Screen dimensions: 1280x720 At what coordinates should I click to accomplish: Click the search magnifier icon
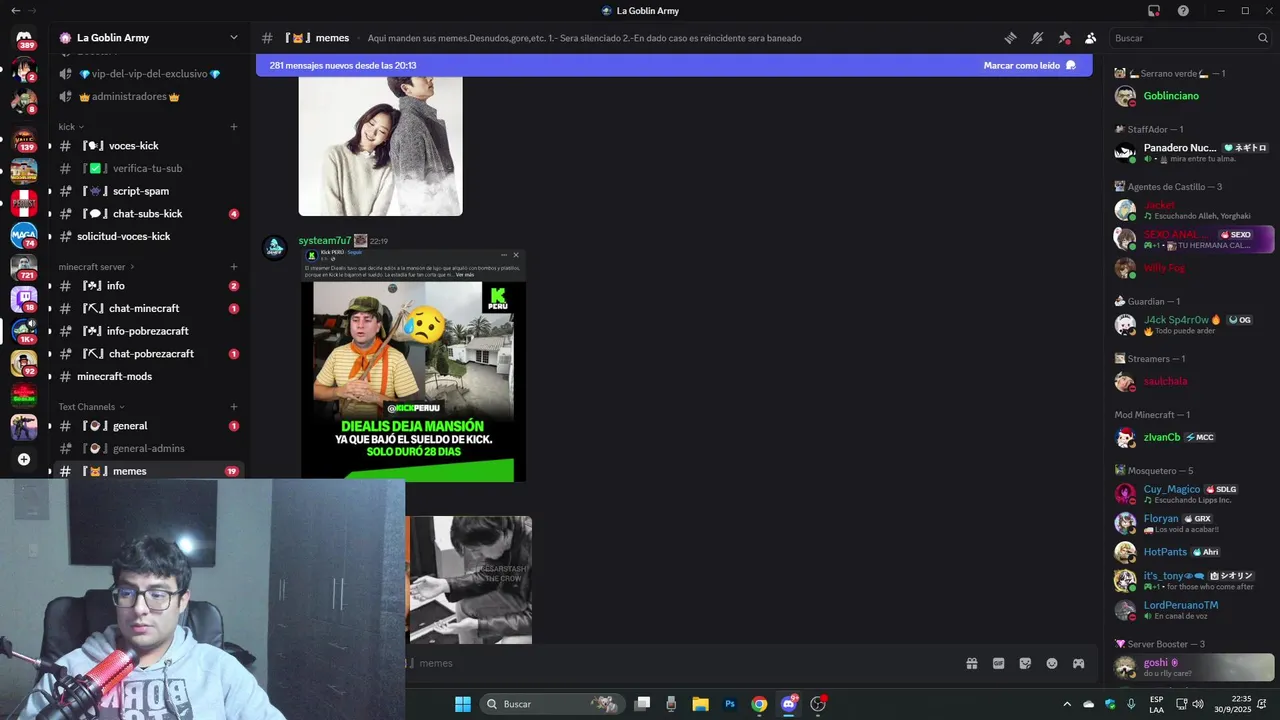pos(1263,38)
